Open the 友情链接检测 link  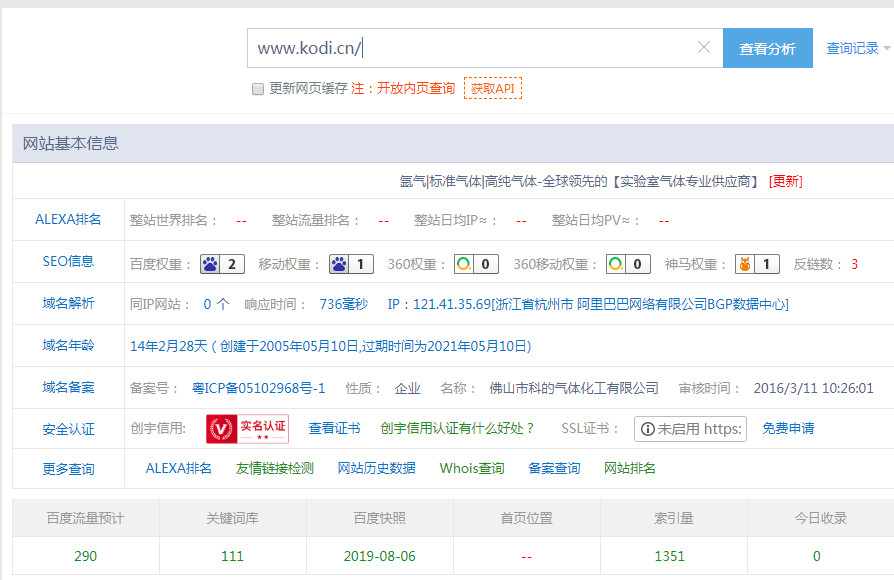[274, 468]
